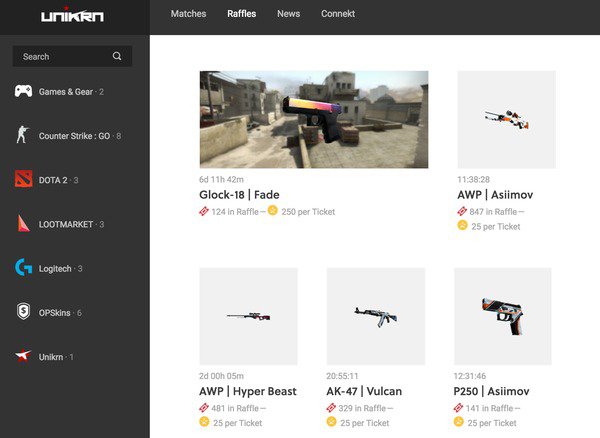Click the 20:55:11 countdown timer
This screenshot has width=600, height=438.
tap(342, 376)
